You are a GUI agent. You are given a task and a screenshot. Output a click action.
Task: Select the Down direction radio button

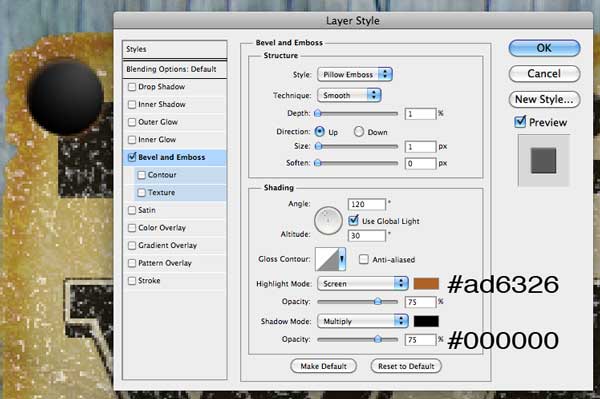(359, 132)
